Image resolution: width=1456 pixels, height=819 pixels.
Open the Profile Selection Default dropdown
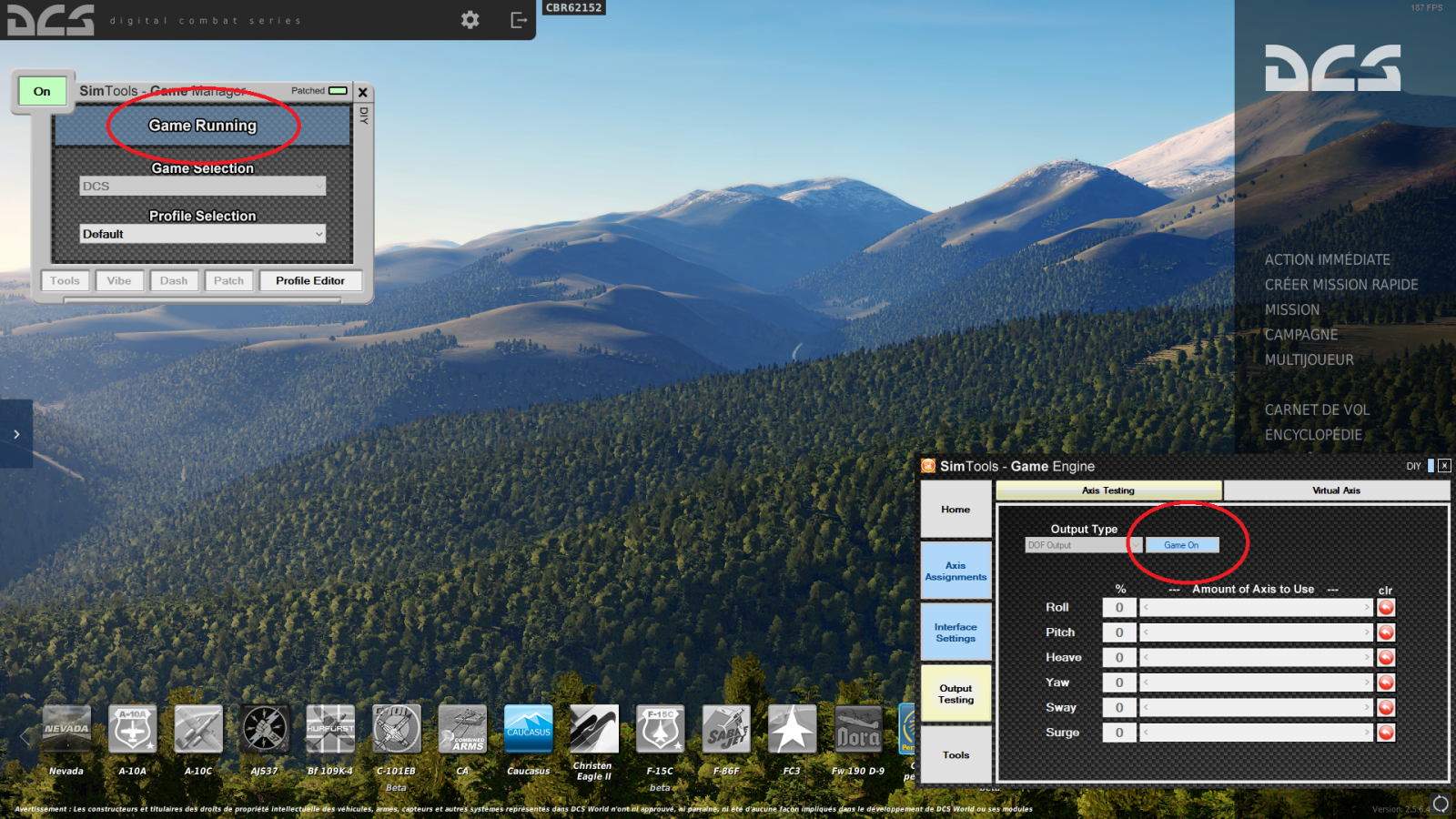[202, 235]
